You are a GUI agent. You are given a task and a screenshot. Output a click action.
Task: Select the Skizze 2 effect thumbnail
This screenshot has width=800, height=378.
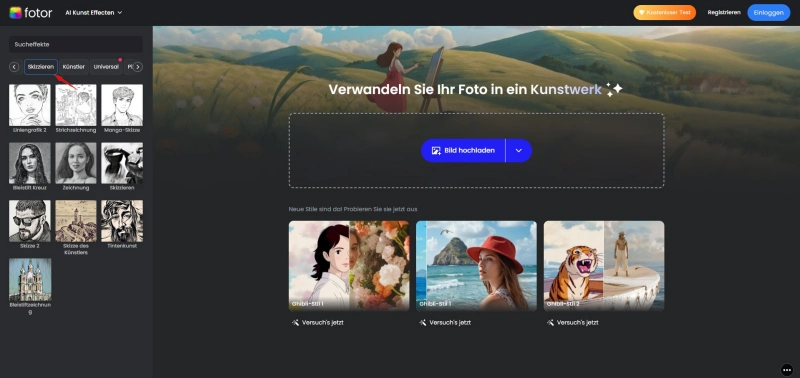(x=30, y=221)
